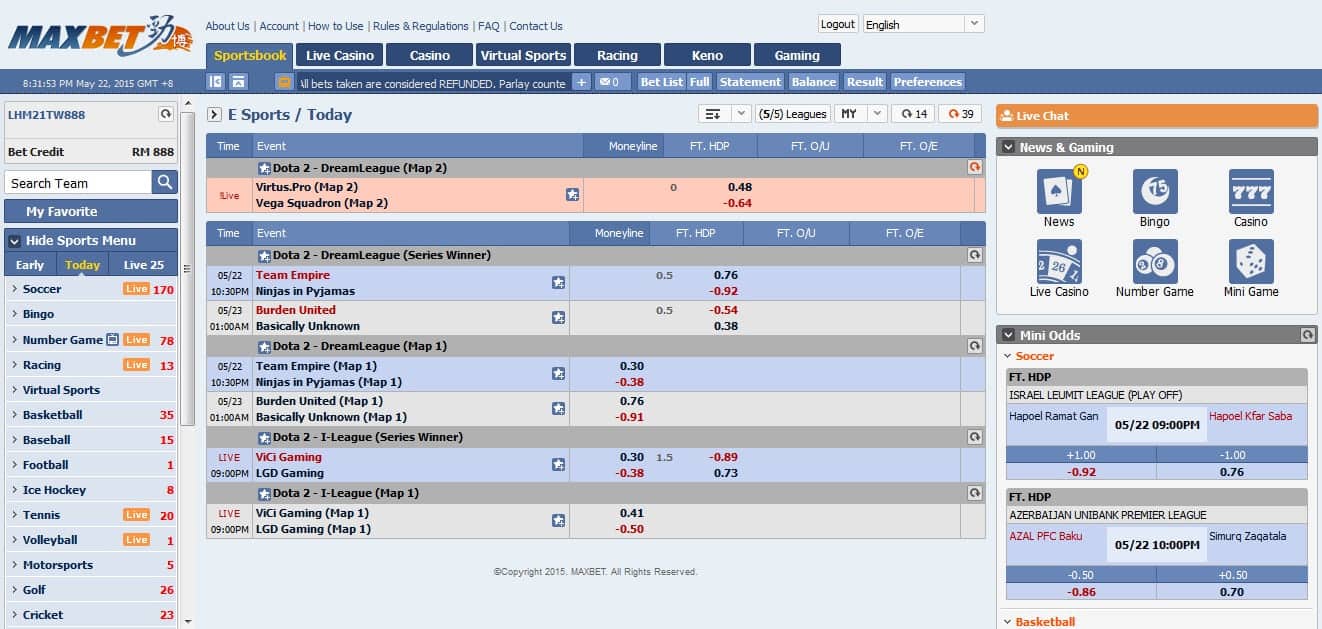Click the second toolbar icon left of announcements
The height and width of the screenshot is (629, 1322).
tap(238, 82)
